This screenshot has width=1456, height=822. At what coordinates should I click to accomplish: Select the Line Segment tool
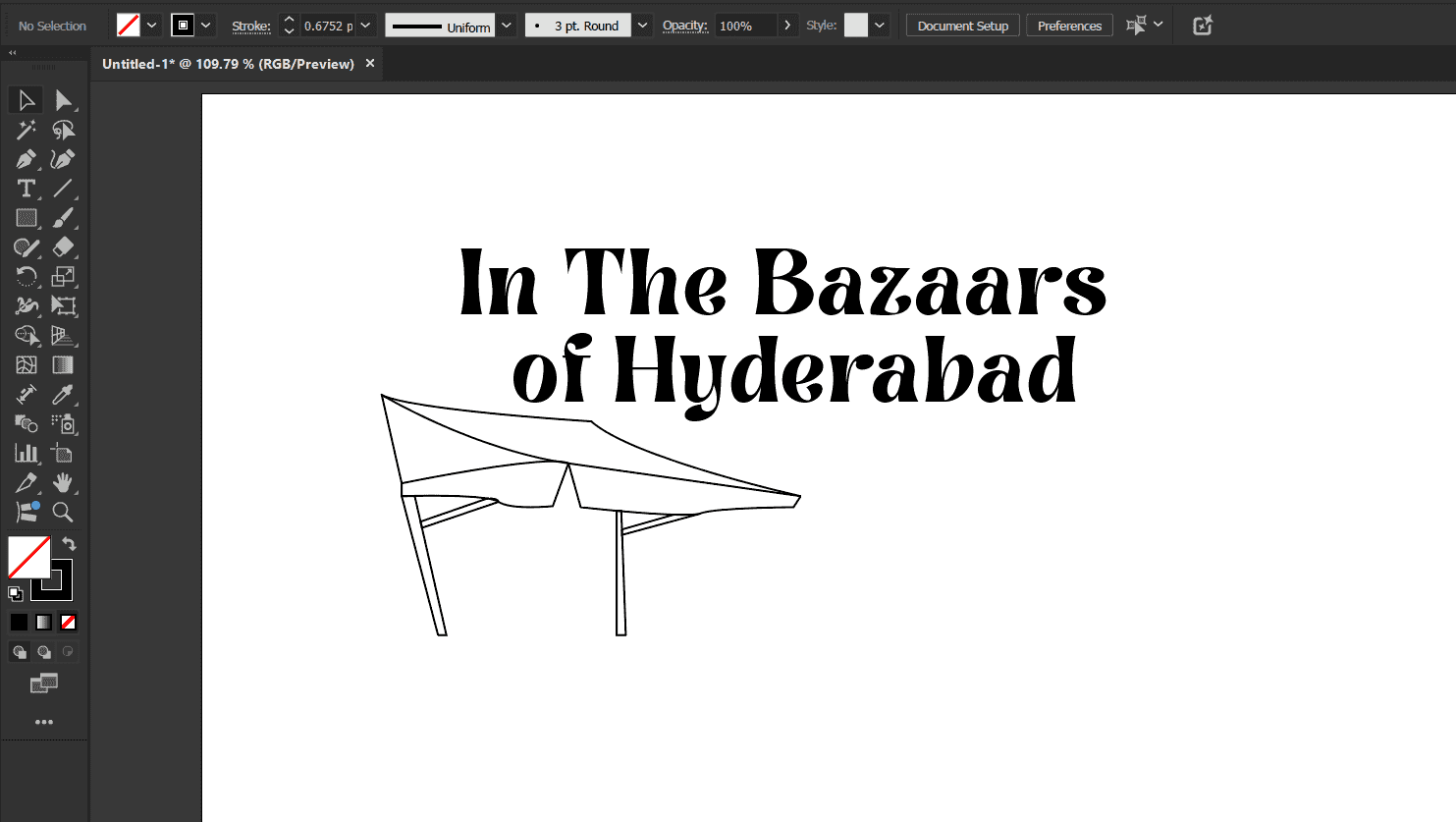coord(63,189)
